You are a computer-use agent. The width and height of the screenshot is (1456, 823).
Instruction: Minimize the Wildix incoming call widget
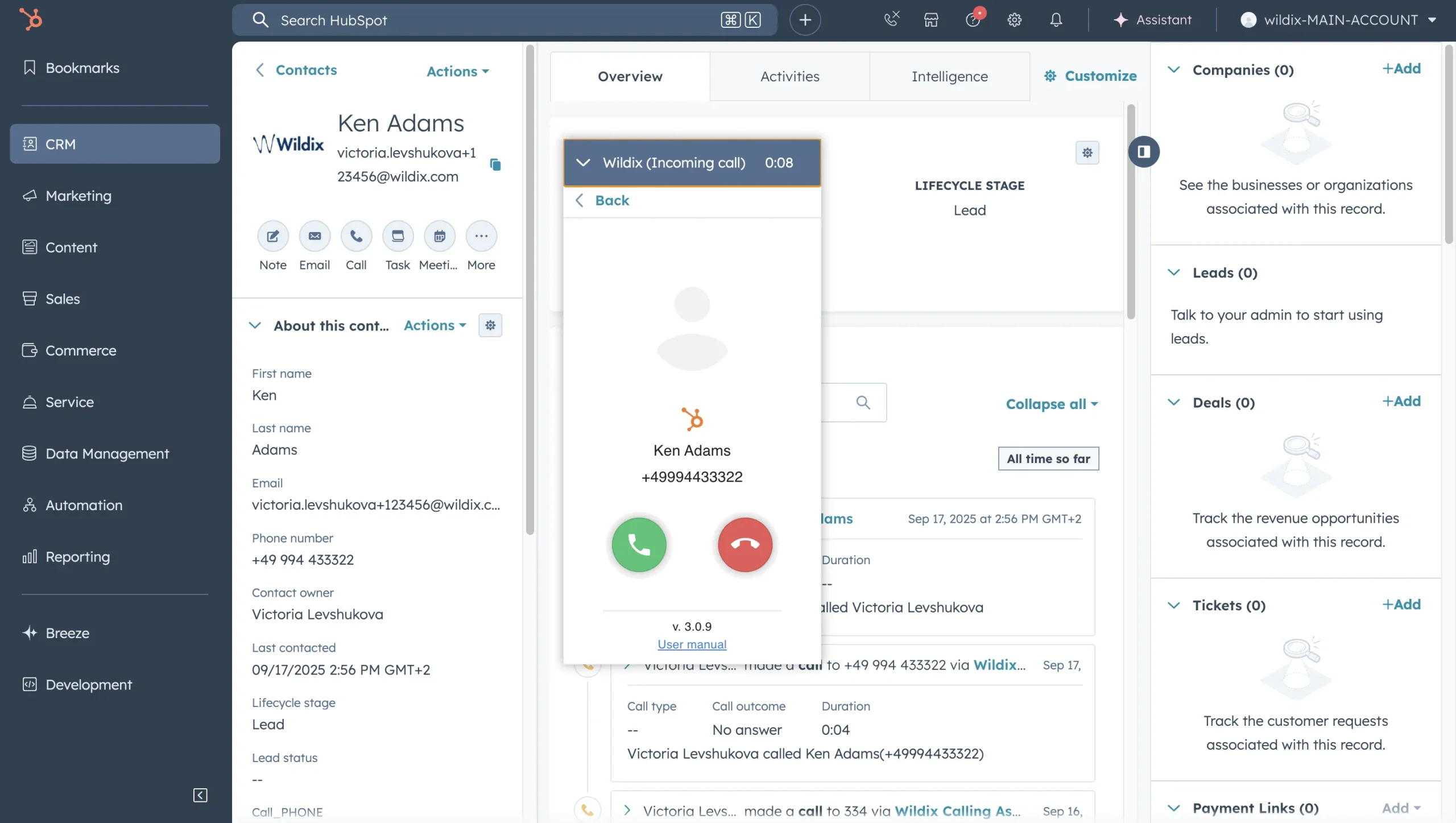point(583,163)
